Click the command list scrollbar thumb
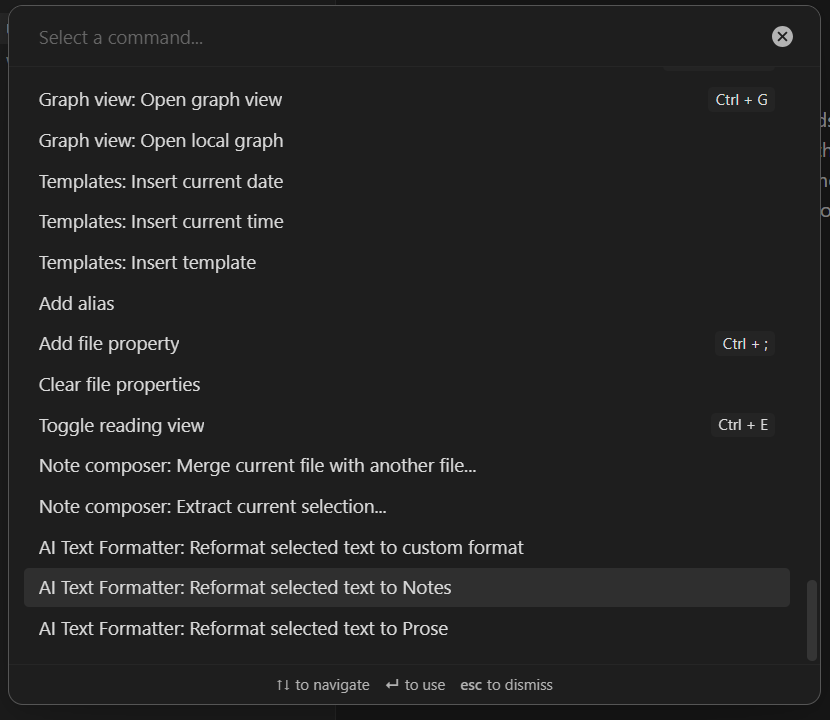The image size is (830, 720). (x=811, y=620)
